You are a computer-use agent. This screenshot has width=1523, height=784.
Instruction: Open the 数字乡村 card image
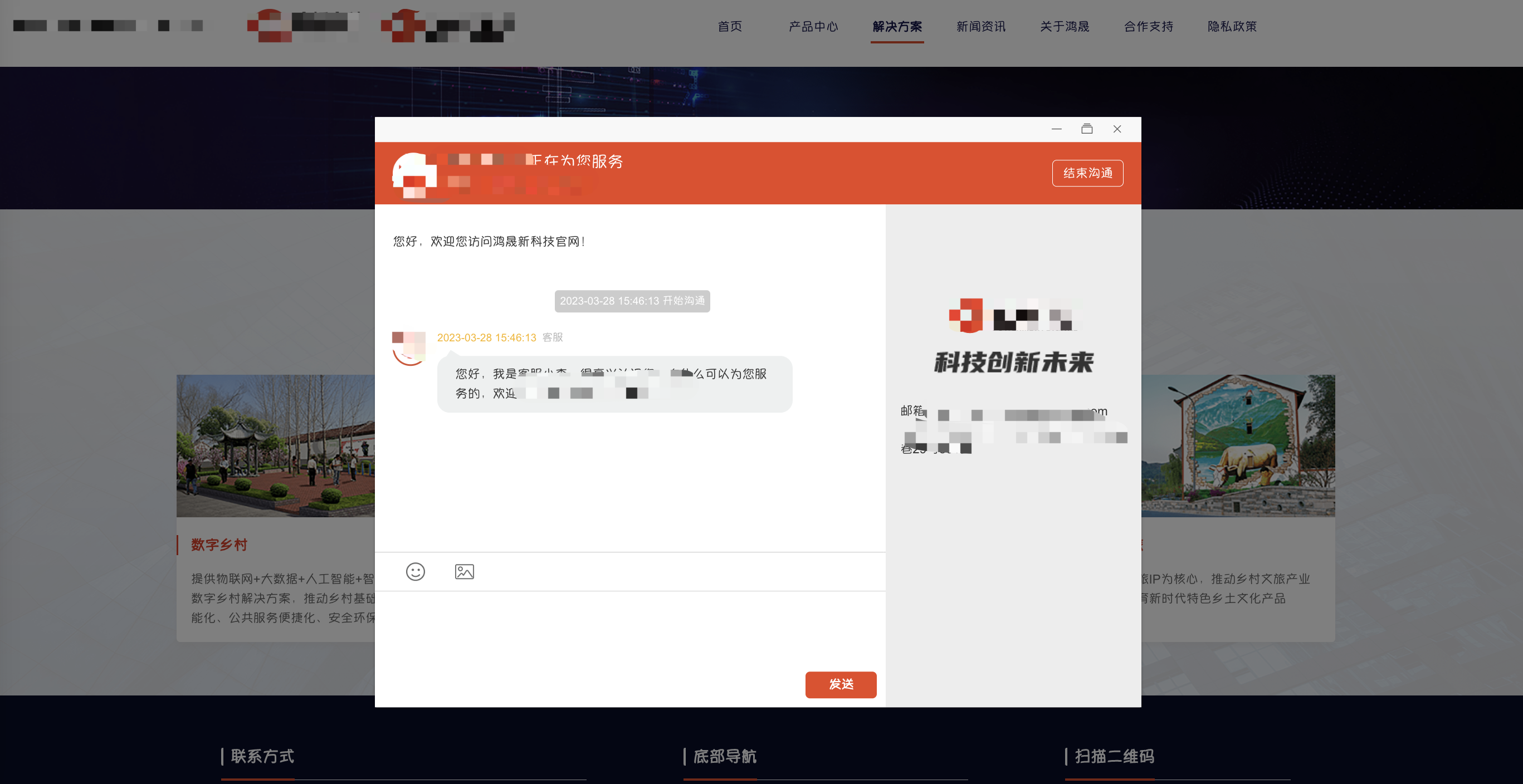(x=276, y=445)
